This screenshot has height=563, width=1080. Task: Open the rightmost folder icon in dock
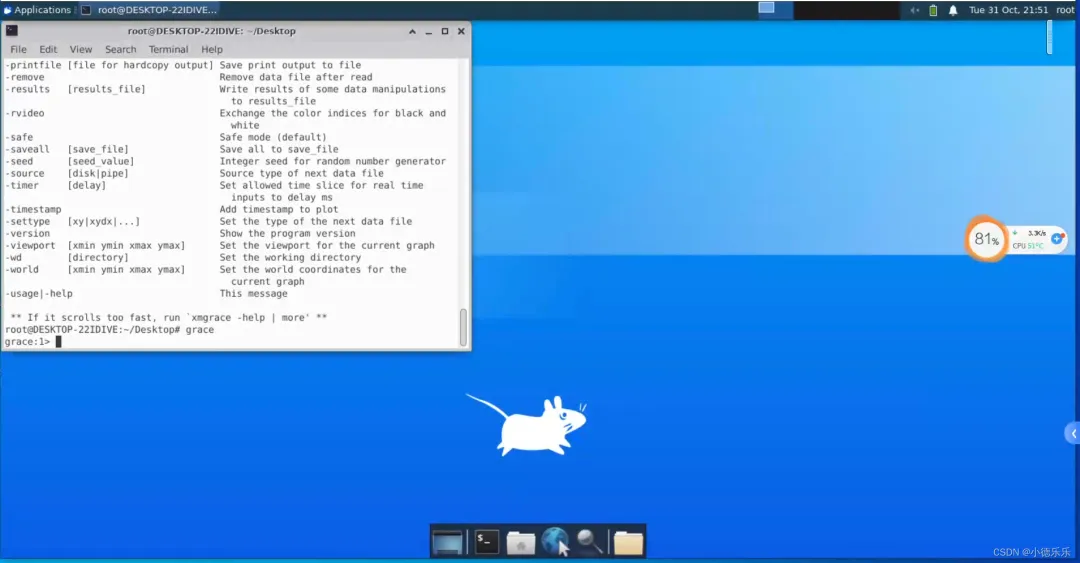628,542
